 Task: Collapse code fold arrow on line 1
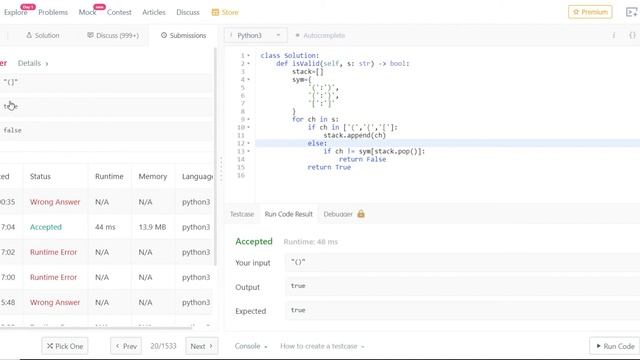pos(249,56)
